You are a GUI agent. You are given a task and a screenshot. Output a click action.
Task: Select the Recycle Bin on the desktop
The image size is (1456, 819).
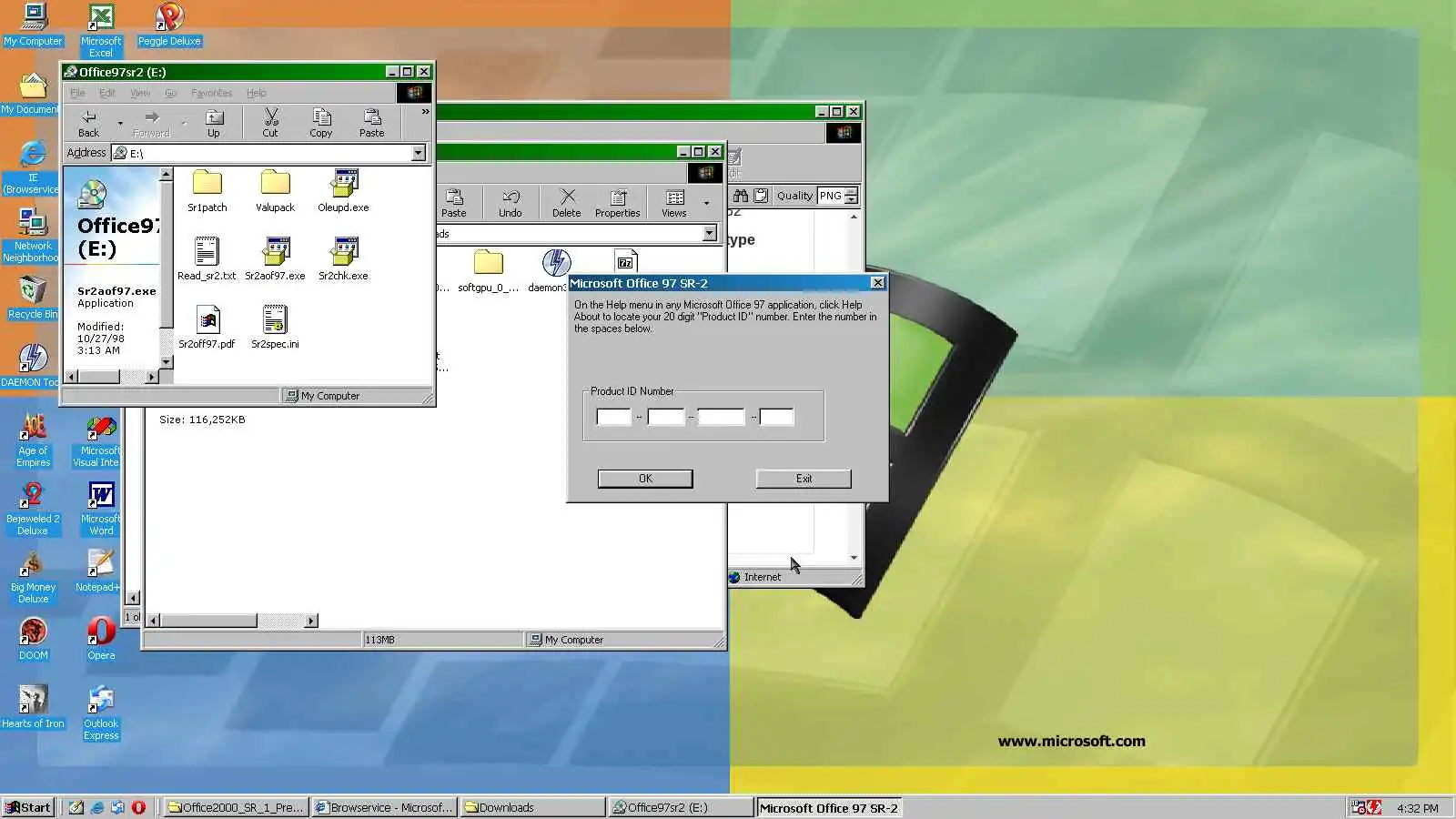tap(33, 298)
